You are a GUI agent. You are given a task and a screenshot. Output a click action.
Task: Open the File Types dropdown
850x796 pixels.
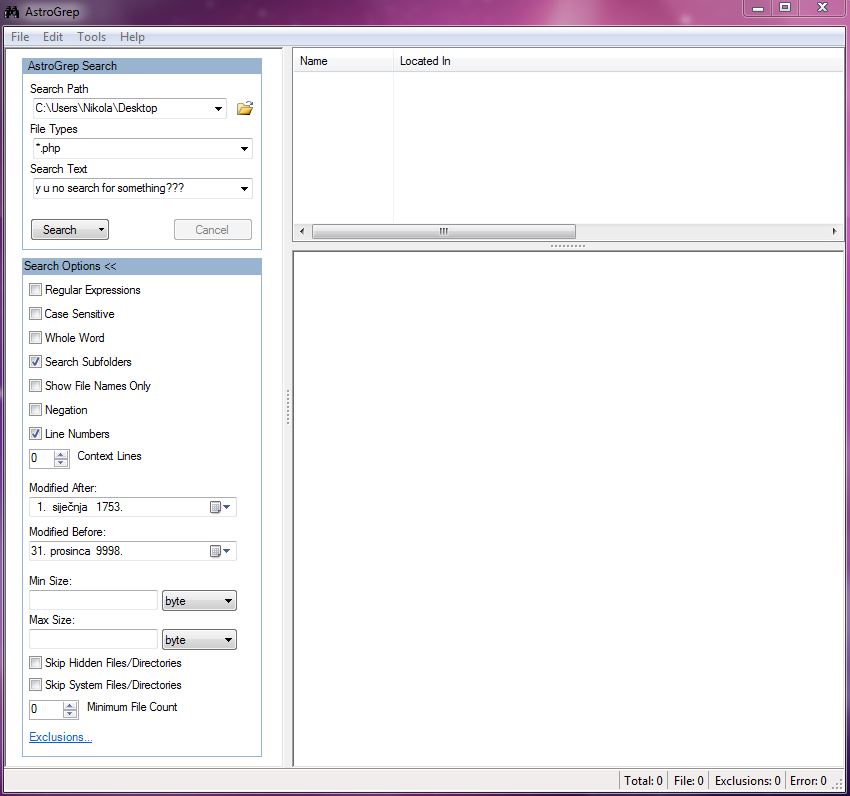(x=244, y=149)
